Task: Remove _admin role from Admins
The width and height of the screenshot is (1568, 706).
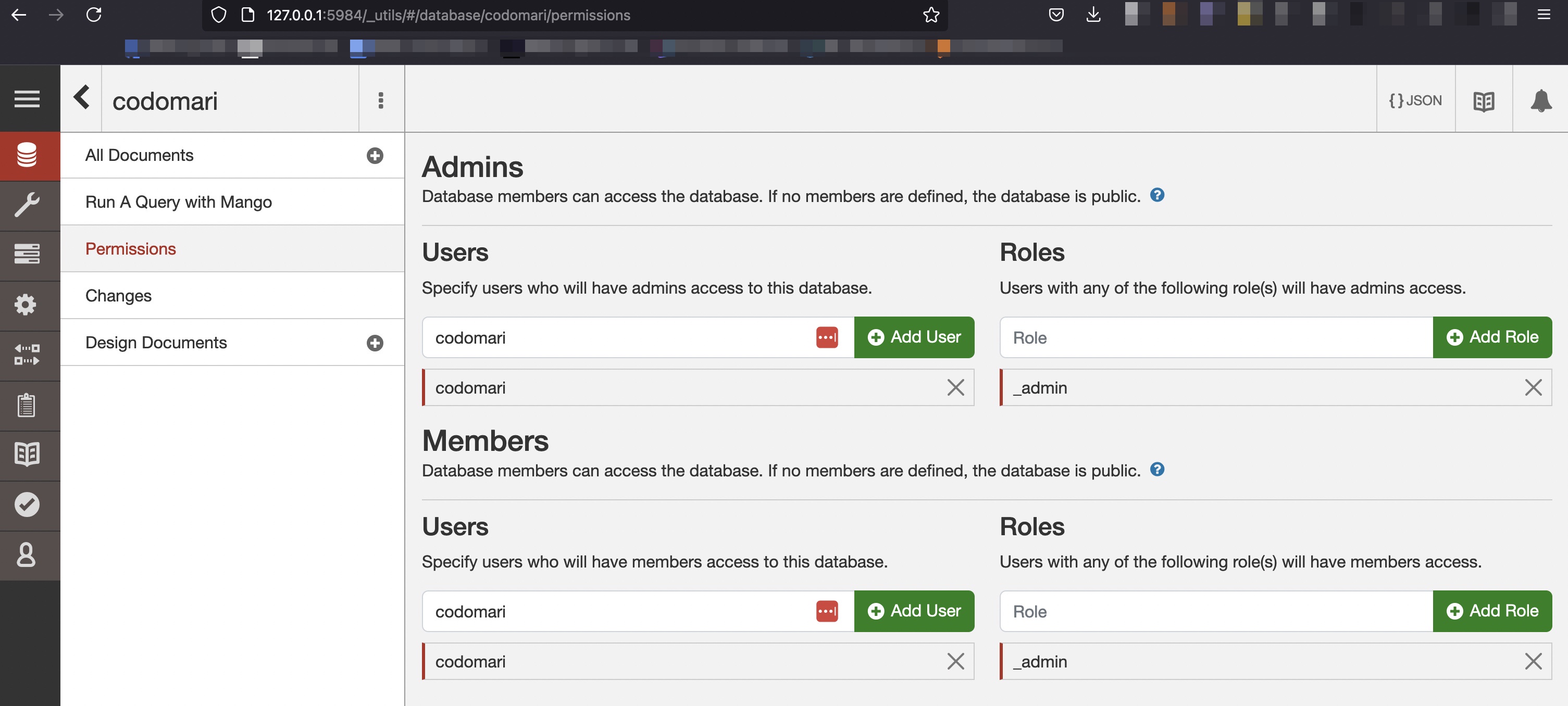Action: [1533, 387]
